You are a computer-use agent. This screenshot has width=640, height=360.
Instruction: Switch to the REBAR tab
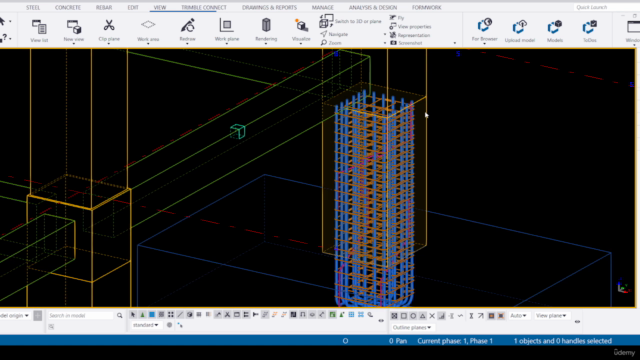(104, 7)
